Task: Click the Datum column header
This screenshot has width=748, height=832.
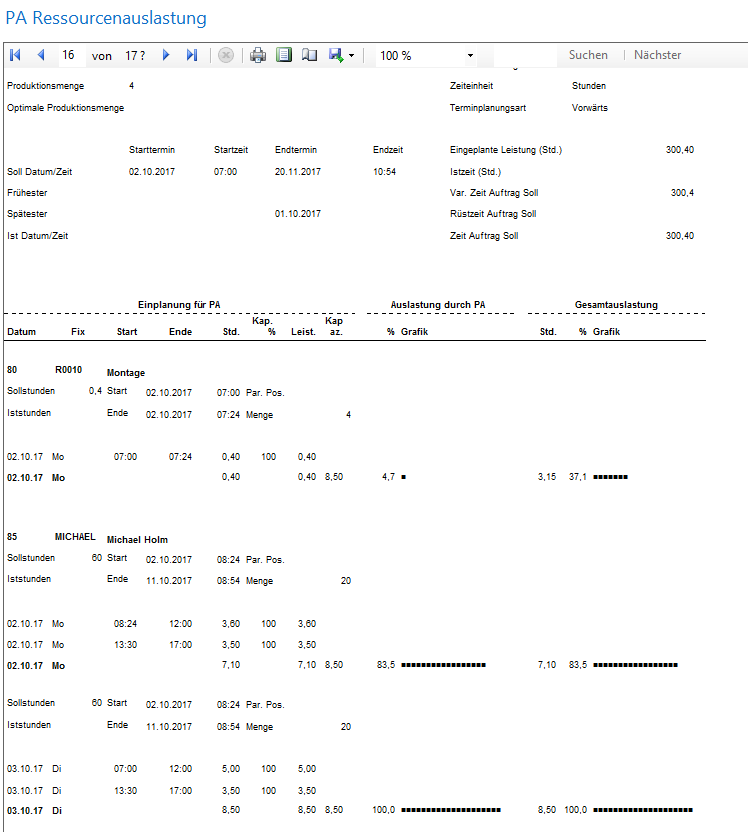Action: [x=22, y=332]
